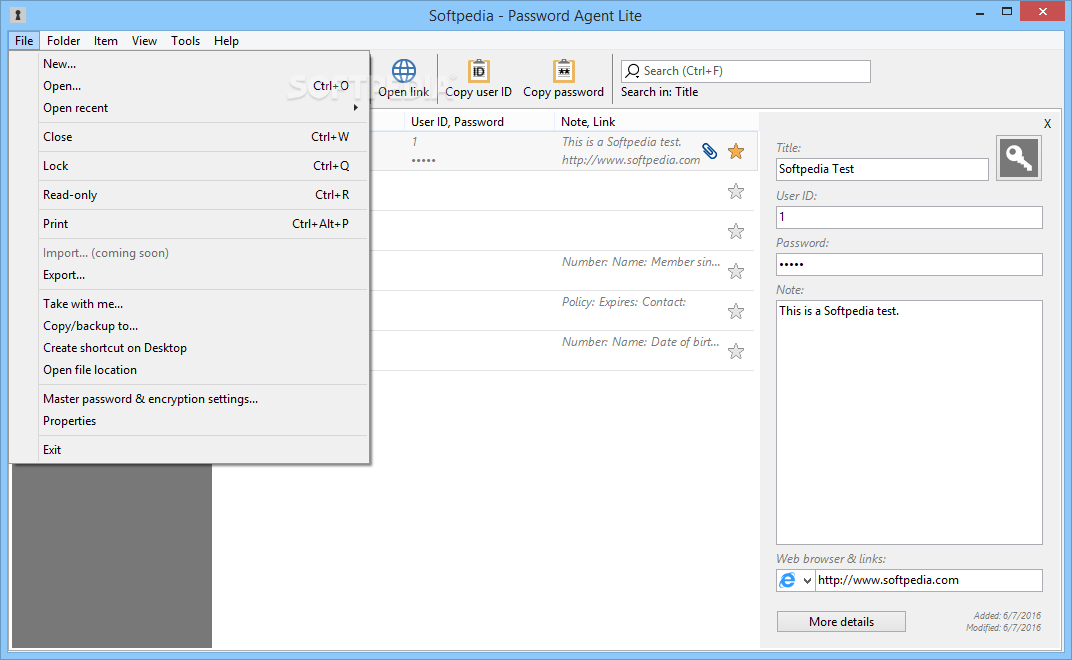Close the details panel with the X

pos(1047,124)
